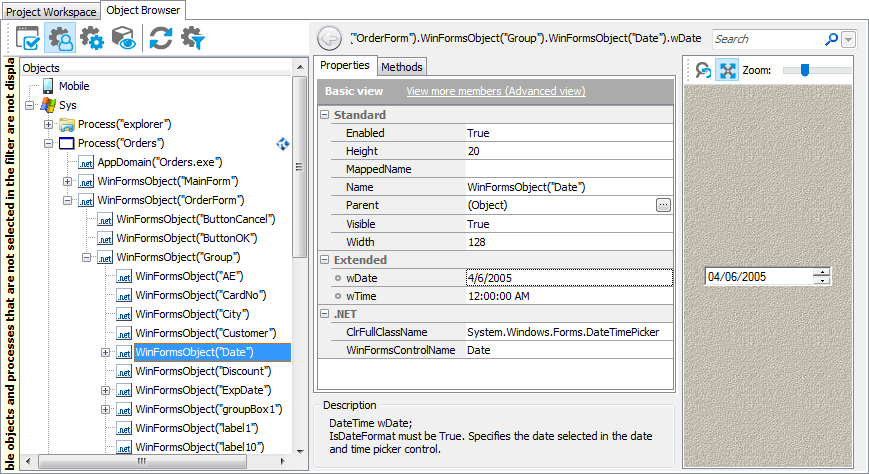
Task: Refresh the object tree with the arrows icon
Action: click(161, 39)
